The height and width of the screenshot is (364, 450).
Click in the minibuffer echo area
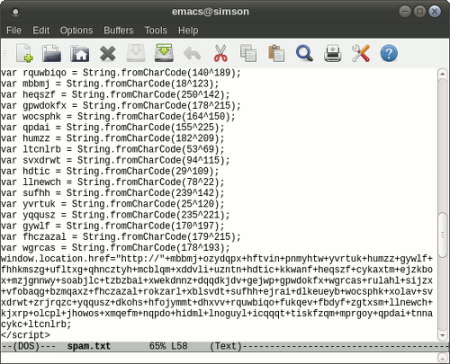(218, 358)
